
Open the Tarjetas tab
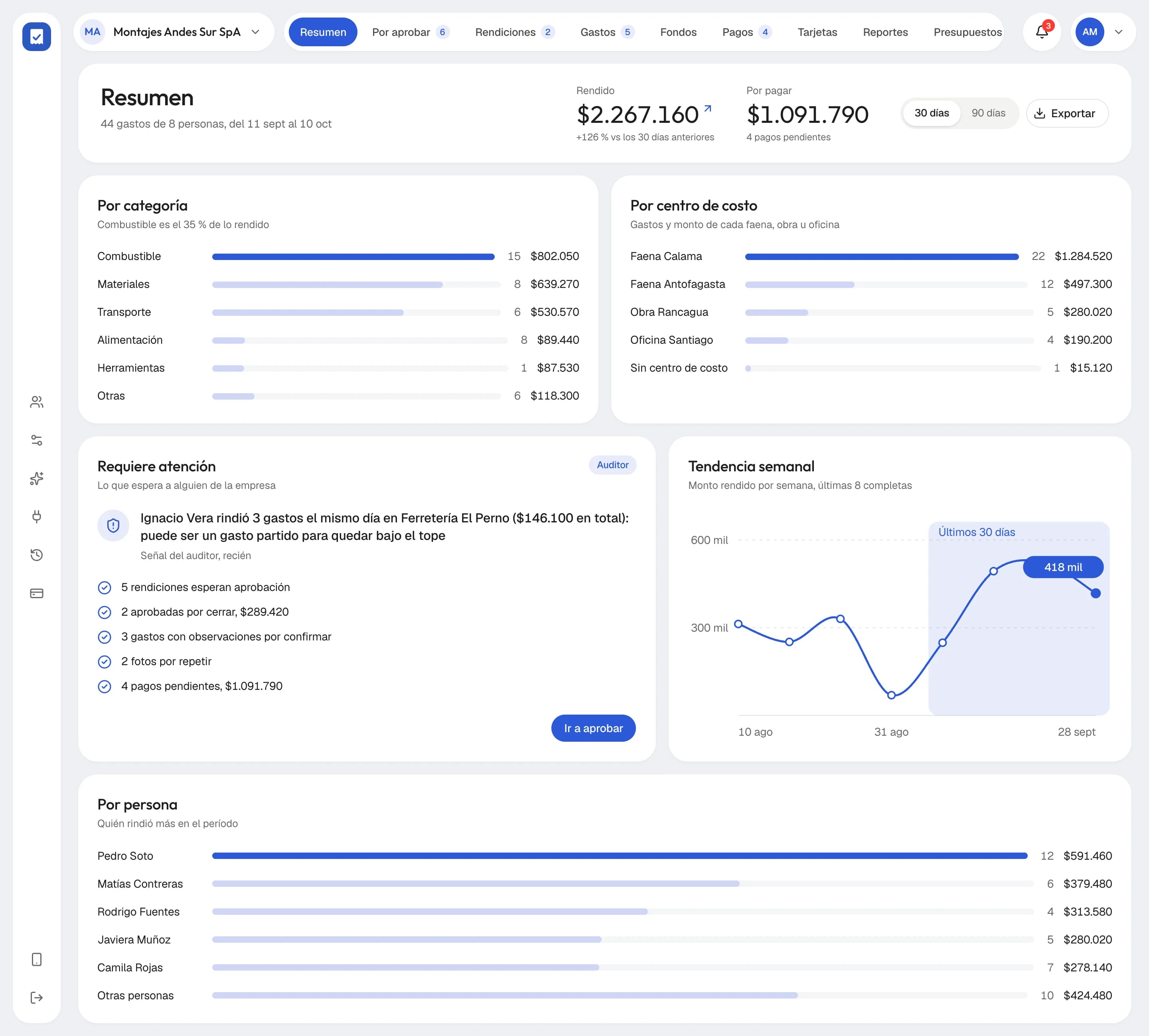[x=817, y=32]
